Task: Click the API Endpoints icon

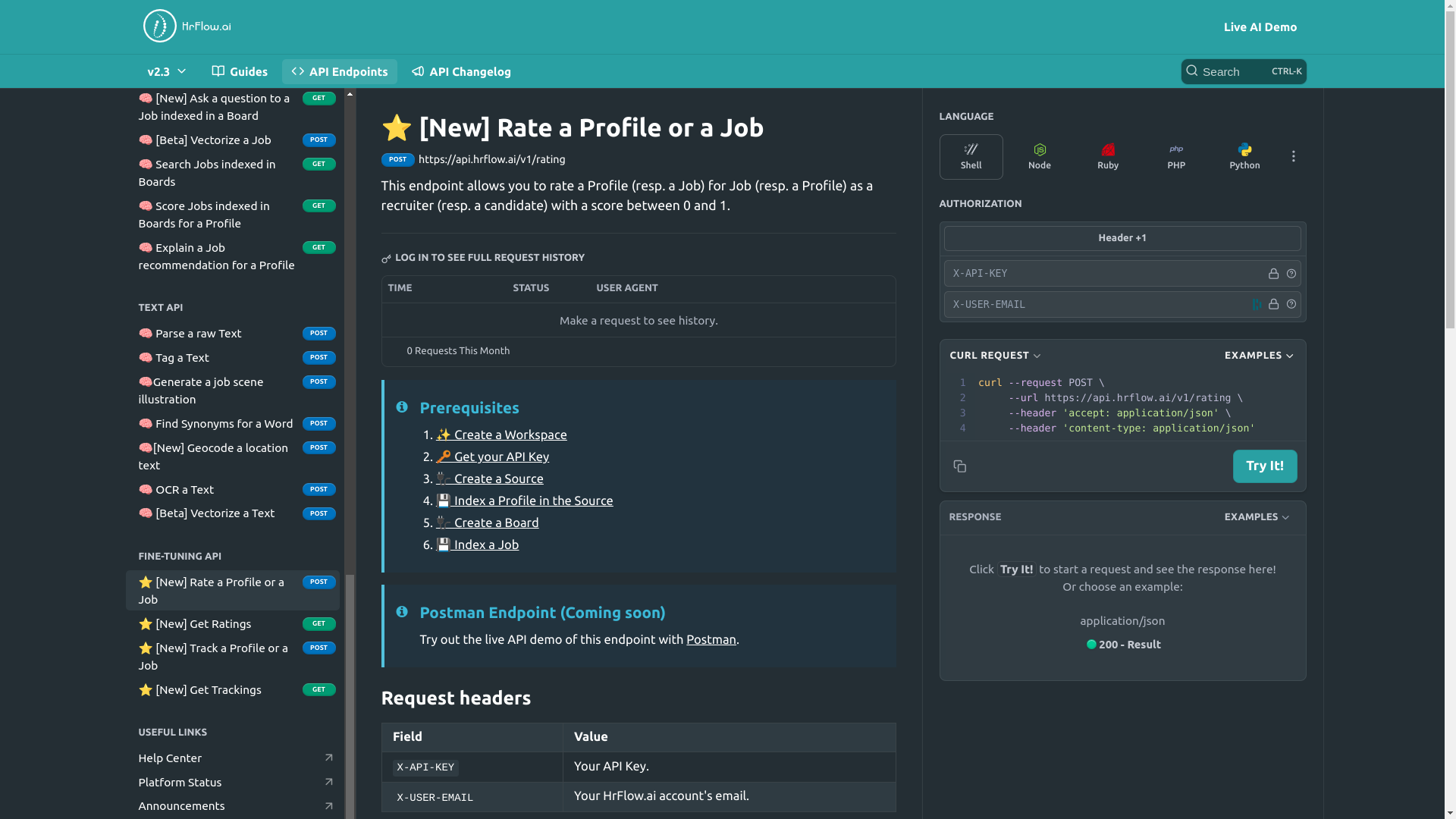Action: [298, 71]
